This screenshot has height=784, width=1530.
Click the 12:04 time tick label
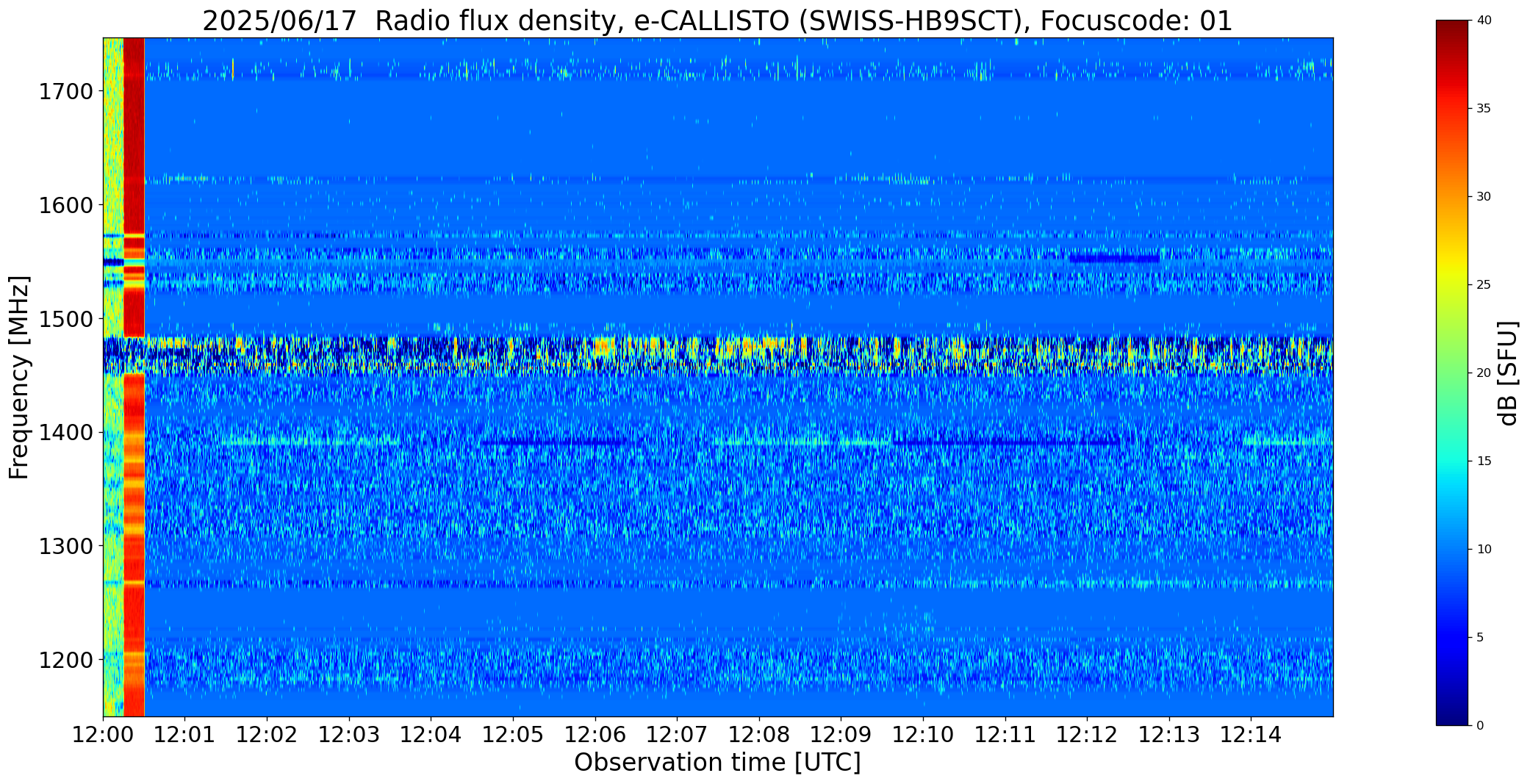click(431, 735)
